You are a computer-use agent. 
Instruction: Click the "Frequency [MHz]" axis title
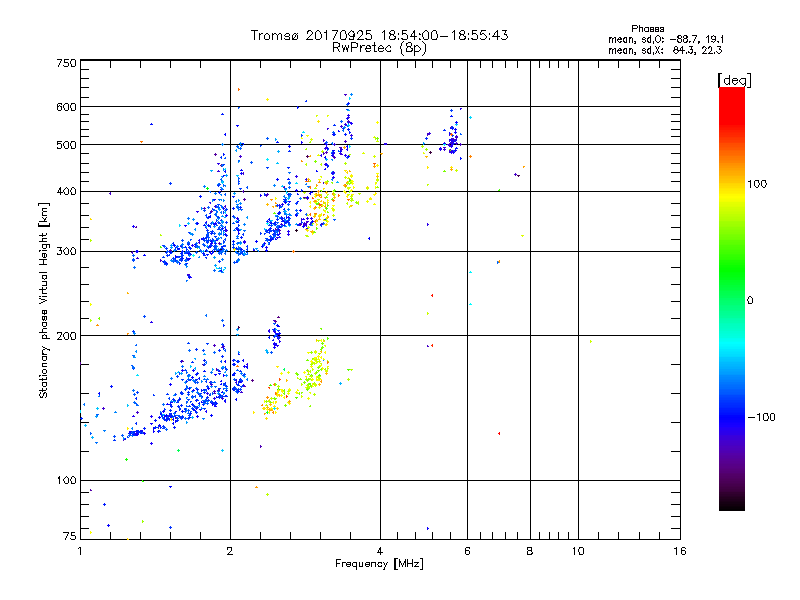(x=379, y=564)
